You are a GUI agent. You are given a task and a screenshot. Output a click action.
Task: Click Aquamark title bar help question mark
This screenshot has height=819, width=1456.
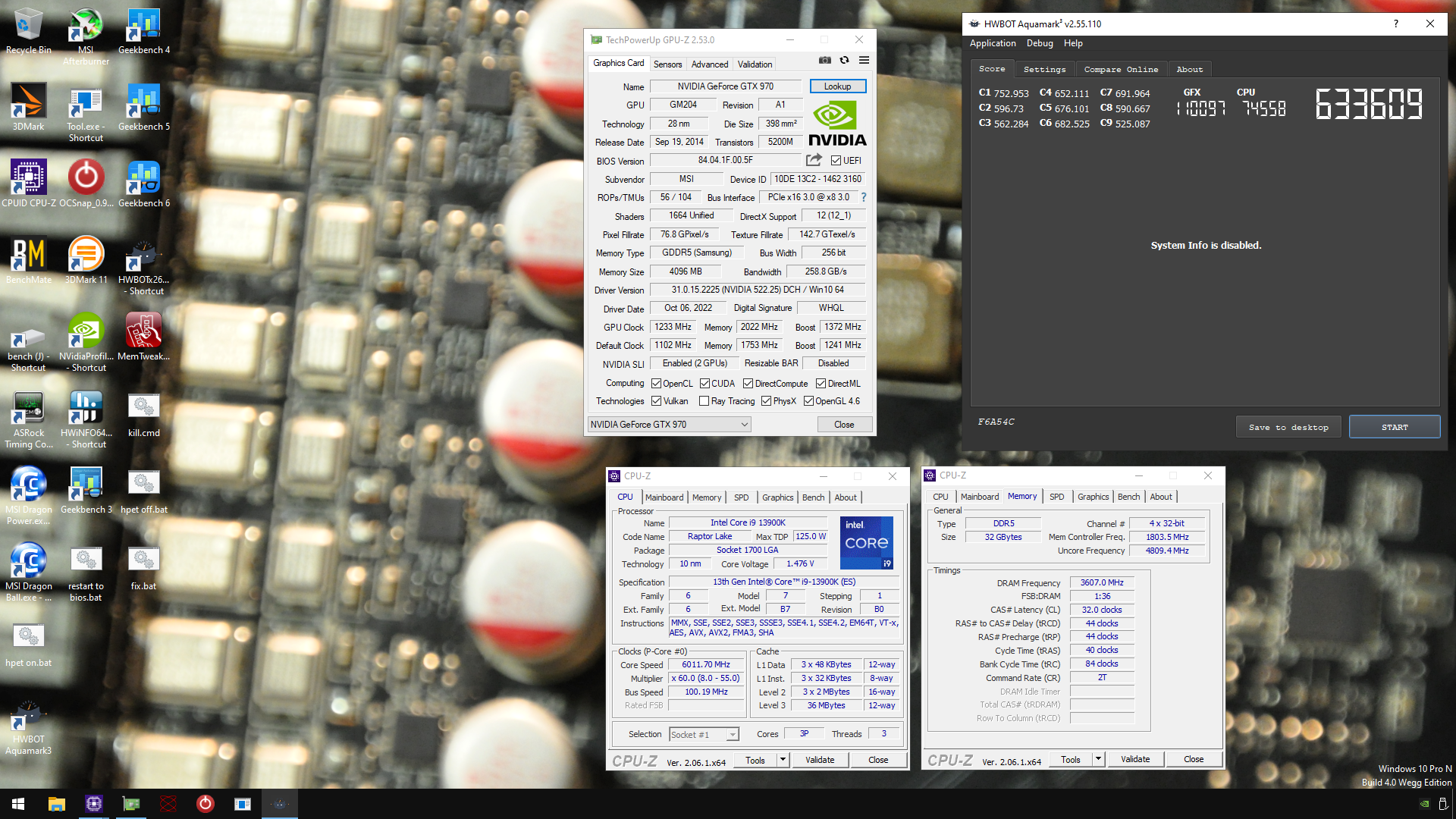[1395, 24]
